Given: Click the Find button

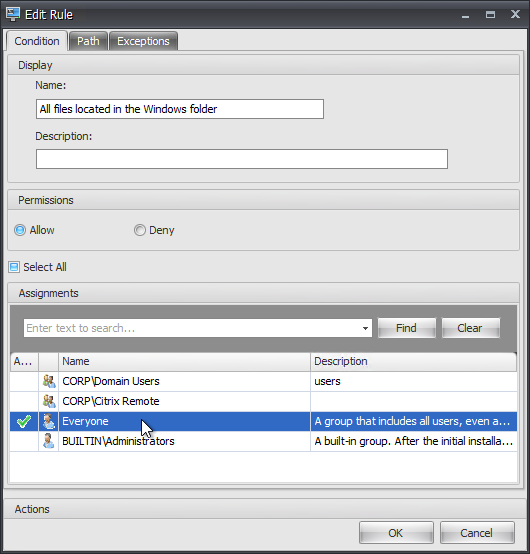Looking at the screenshot, I should click(x=407, y=328).
